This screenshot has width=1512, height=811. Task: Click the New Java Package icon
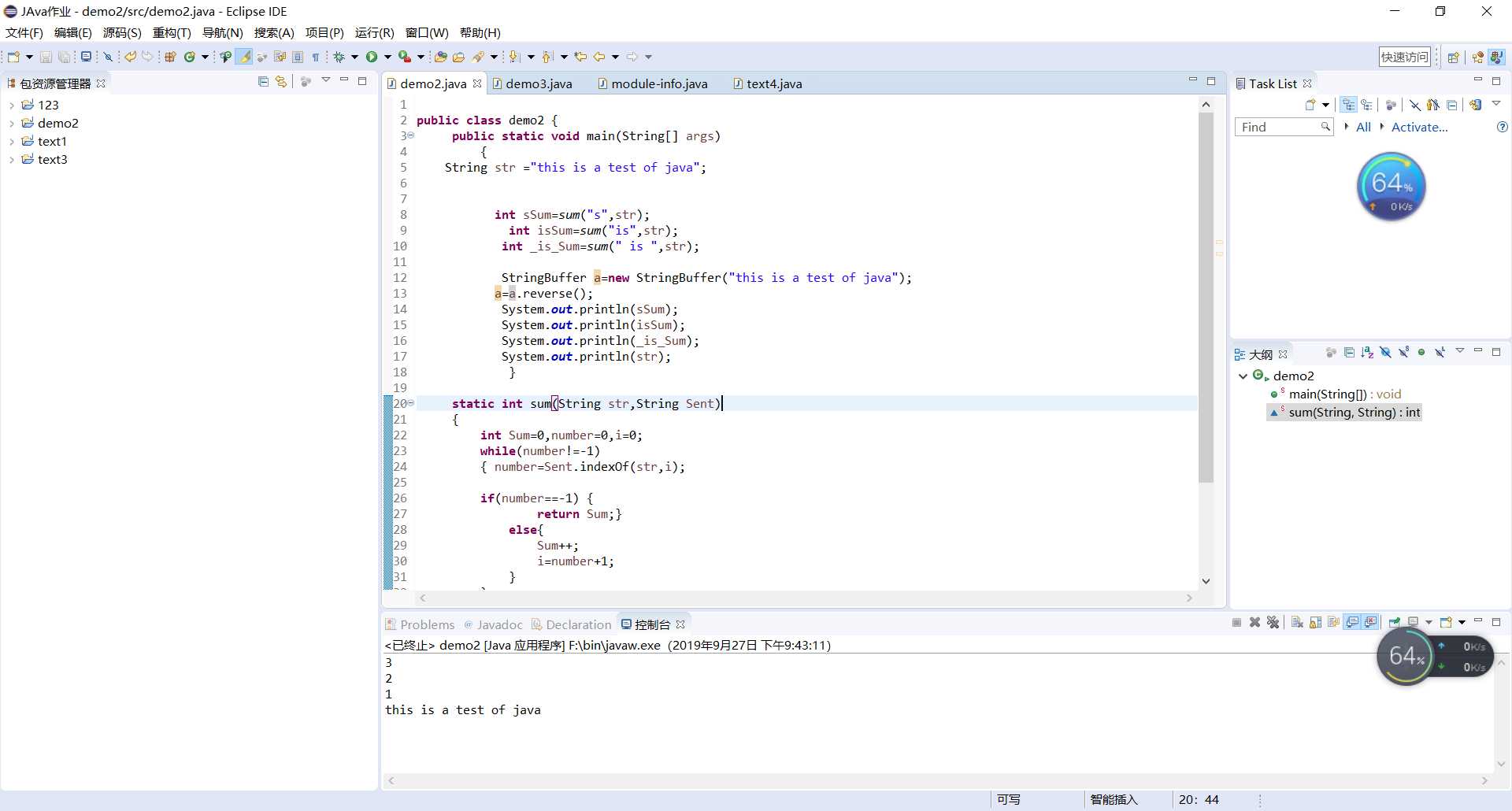click(x=170, y=57)
